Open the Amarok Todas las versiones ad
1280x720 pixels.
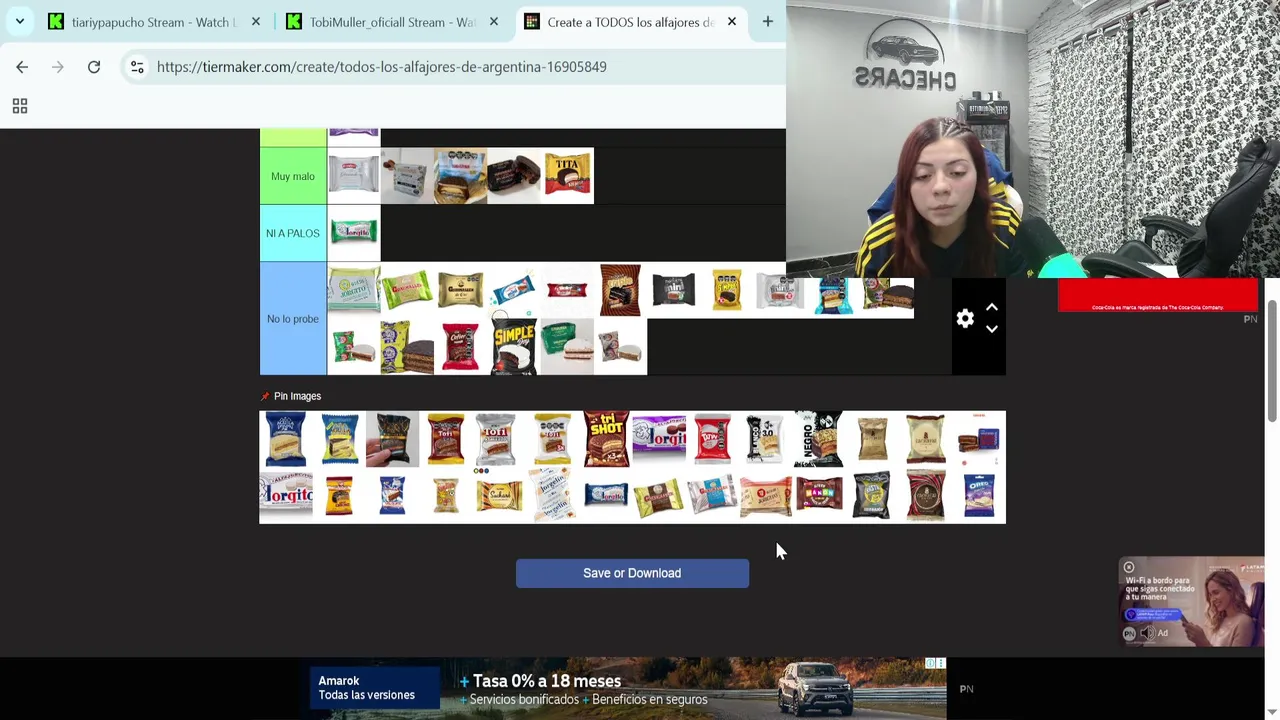(375, 688)
